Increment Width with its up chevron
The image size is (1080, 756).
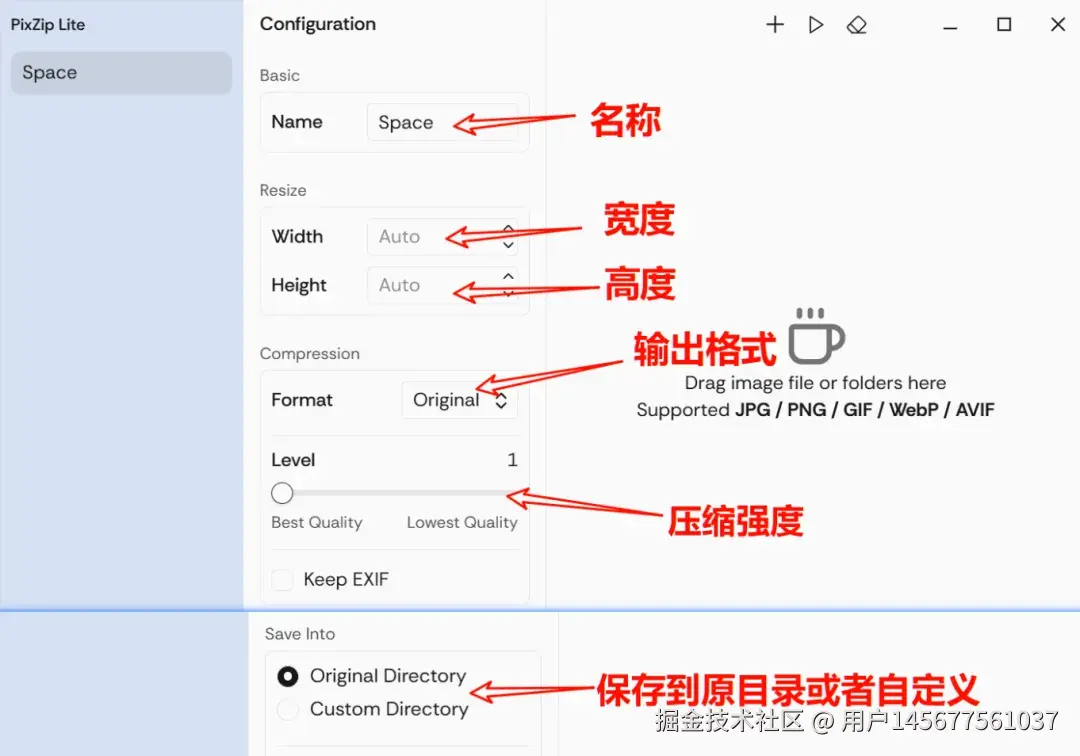507,228
